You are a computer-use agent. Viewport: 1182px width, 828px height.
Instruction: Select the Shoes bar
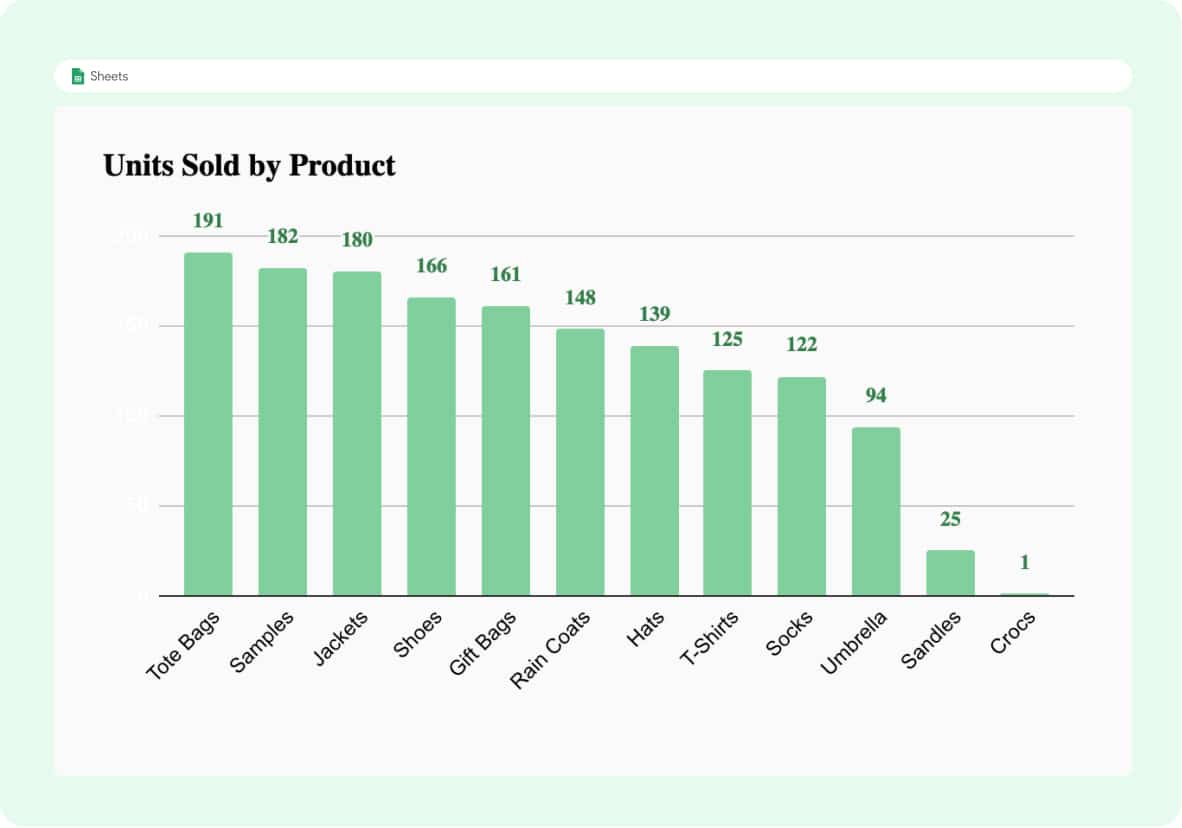pyautogui.click(x=431, y=446)
